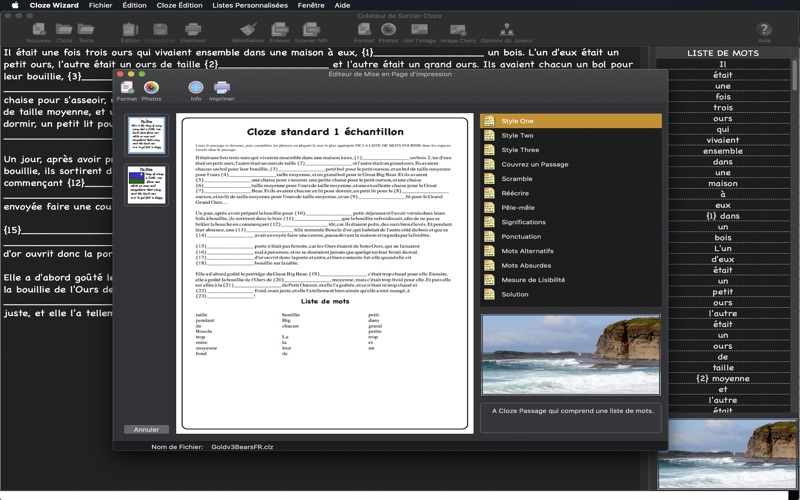Open the Format tool in the print layout editor
This screenshot has width=800, height=500.
127,89
